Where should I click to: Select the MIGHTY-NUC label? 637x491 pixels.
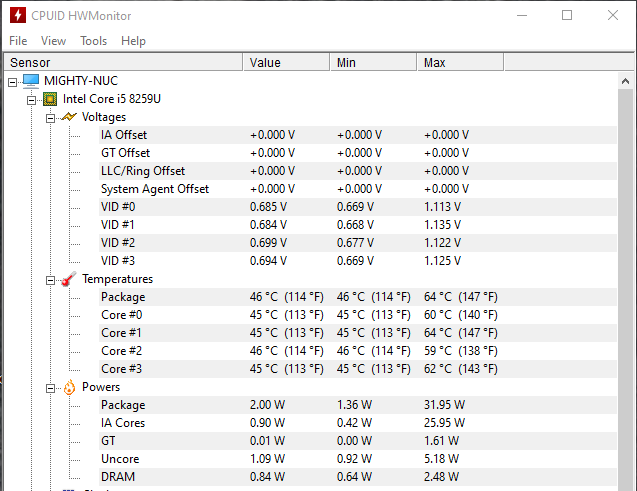point(81,81)
